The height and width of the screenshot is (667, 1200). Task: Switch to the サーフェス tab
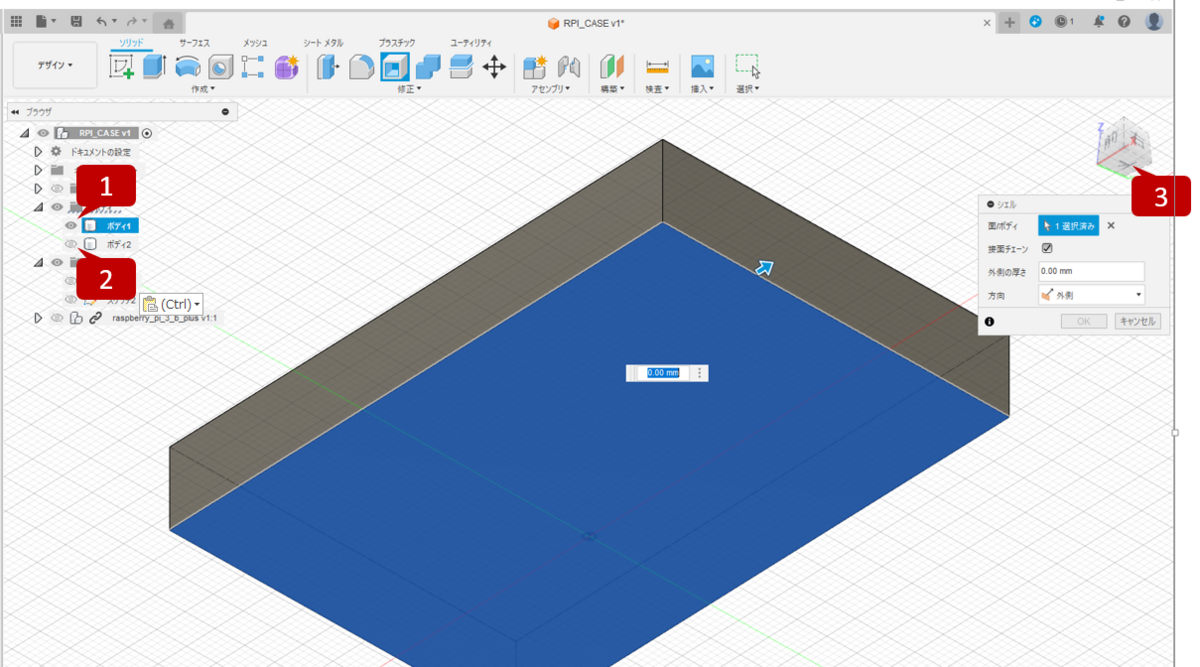[195, 43]
